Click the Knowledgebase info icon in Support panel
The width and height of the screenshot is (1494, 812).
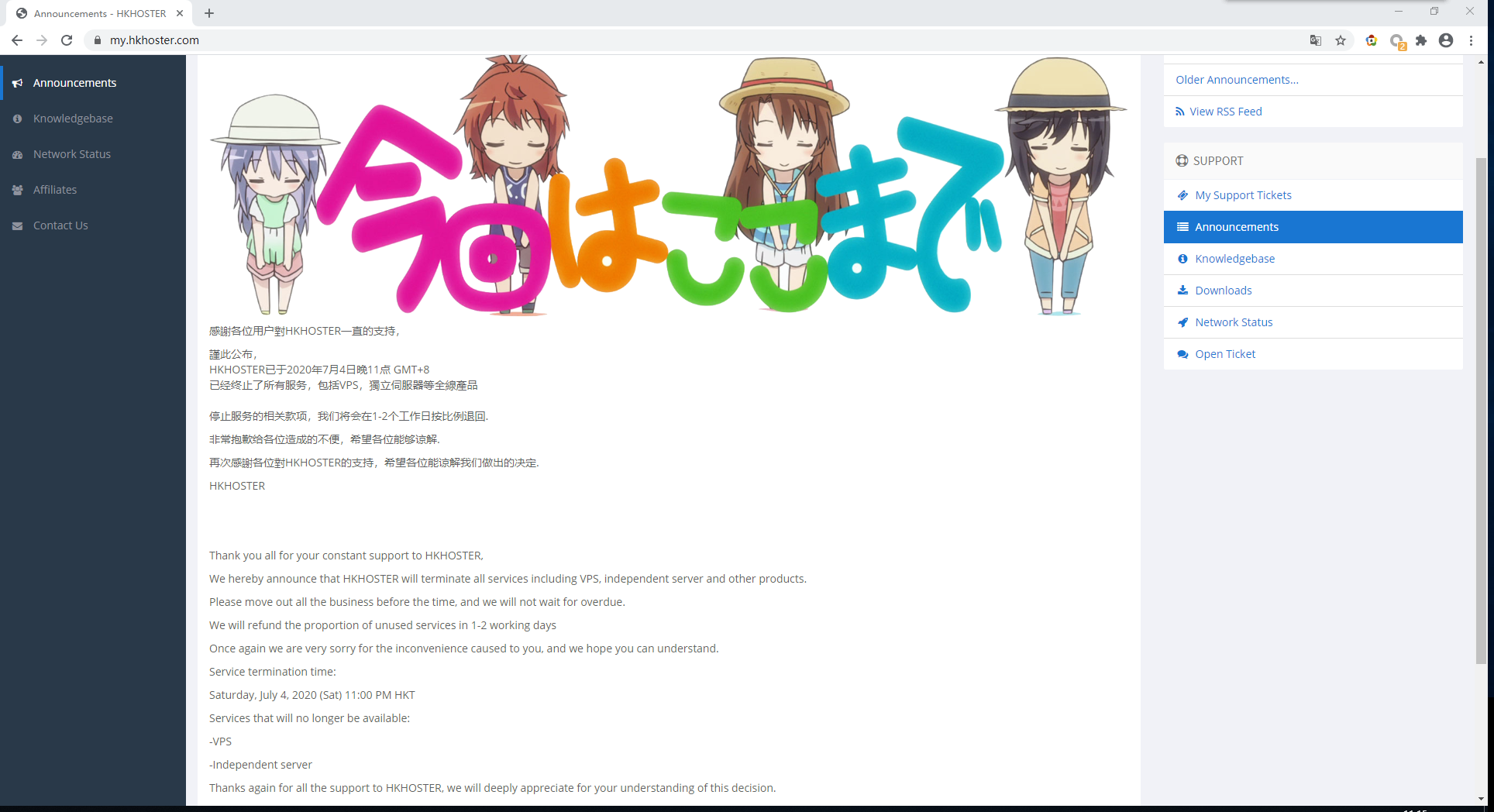tap(1182, 259)
